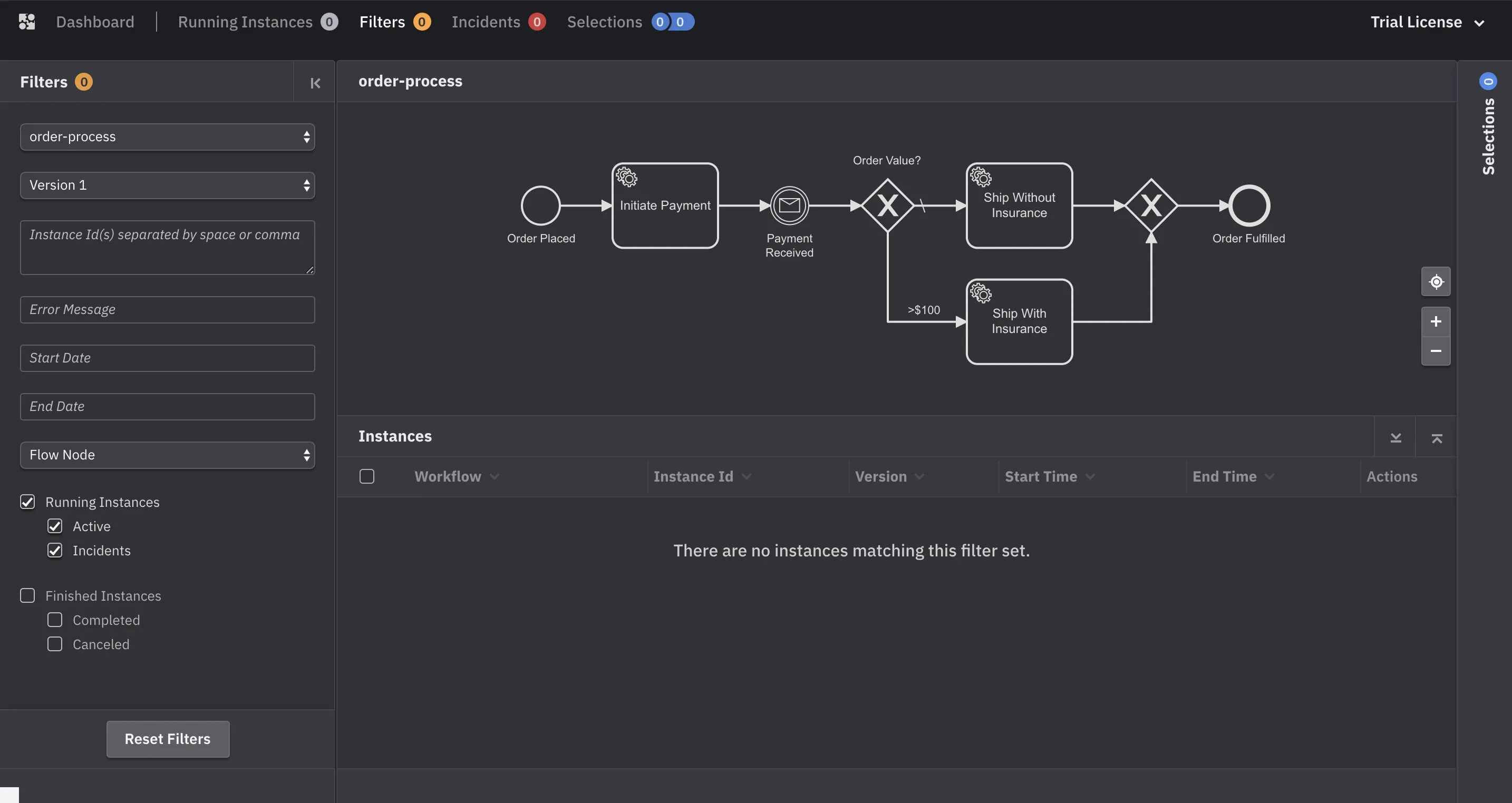Enable the Finished Instances checkbox
Viewport: 1512px width, 803px height.
27,595
